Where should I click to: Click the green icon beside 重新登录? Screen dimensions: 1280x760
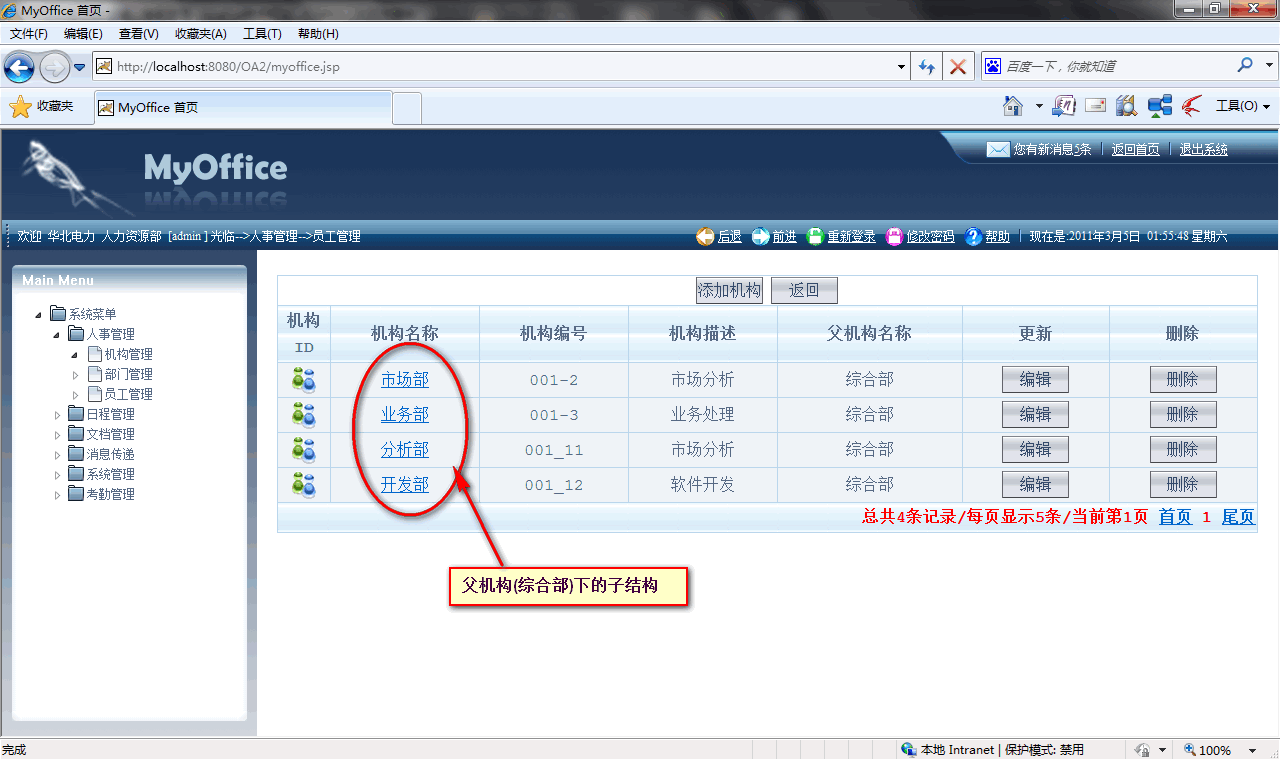click(x=815, y=236)
